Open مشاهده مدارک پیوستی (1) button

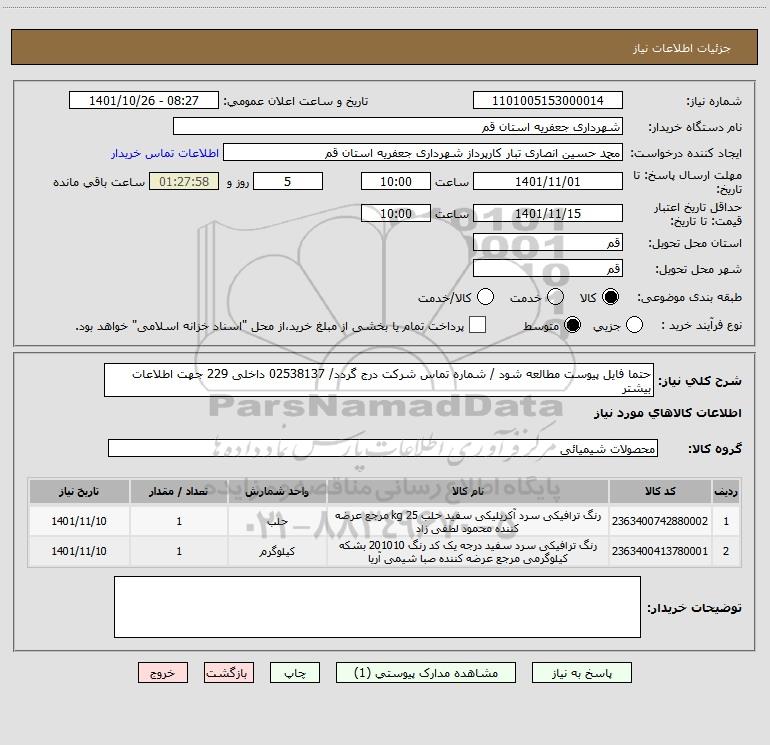[x=426, y=673]
